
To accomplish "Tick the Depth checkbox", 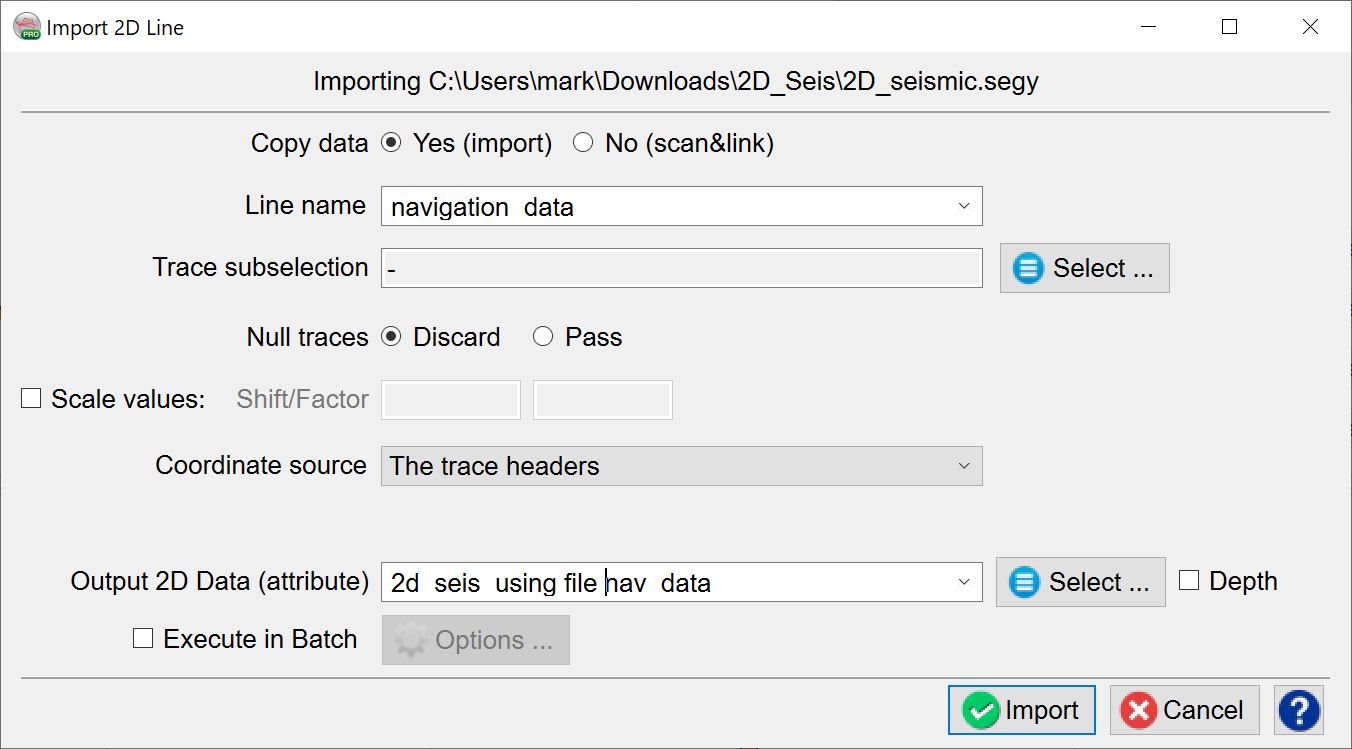I will click(1189, 581).
